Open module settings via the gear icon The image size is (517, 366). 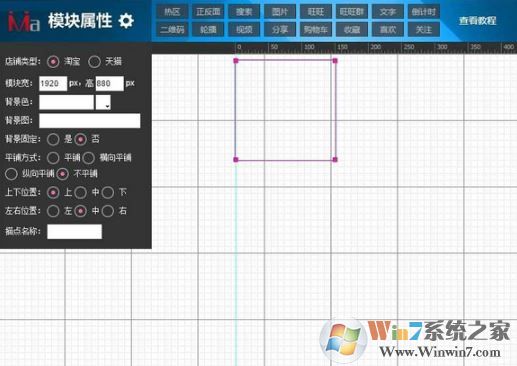(x=126, y=21)
